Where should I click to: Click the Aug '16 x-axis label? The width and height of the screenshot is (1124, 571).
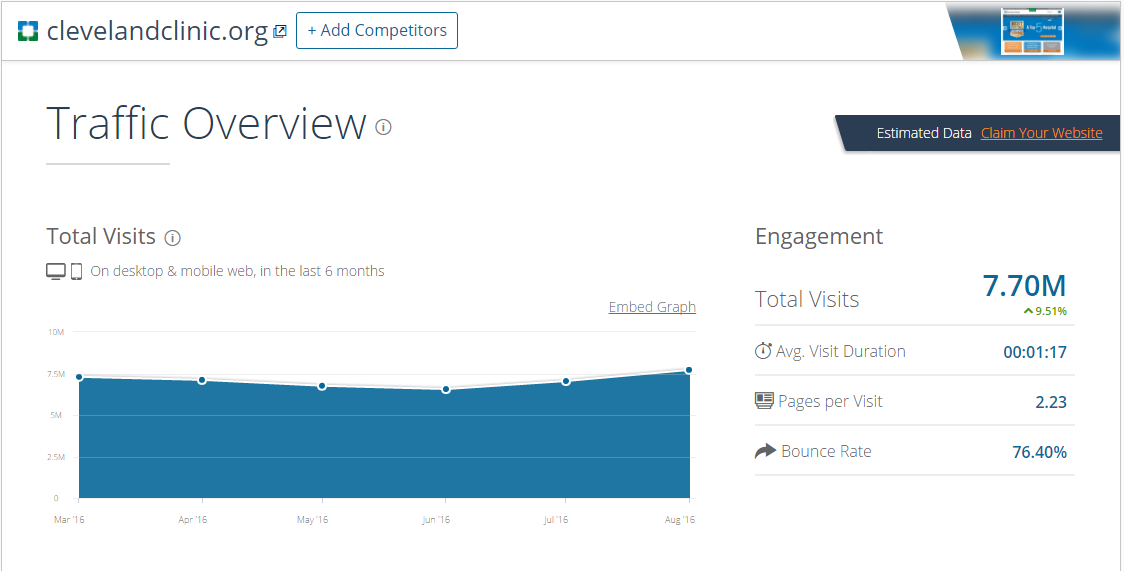680,519
